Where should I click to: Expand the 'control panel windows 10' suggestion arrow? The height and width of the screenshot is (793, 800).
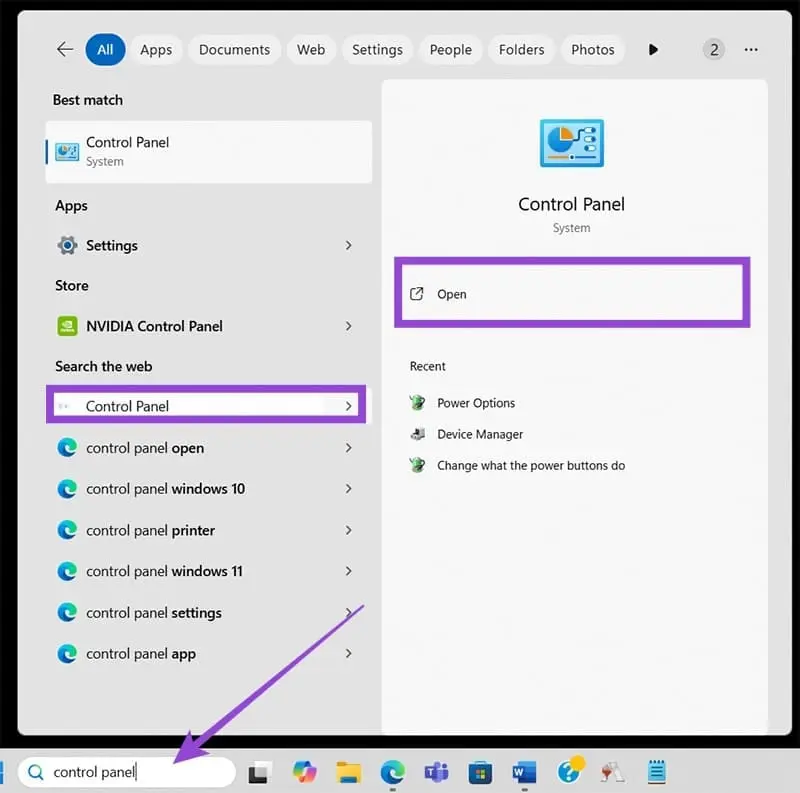(348, 489)
